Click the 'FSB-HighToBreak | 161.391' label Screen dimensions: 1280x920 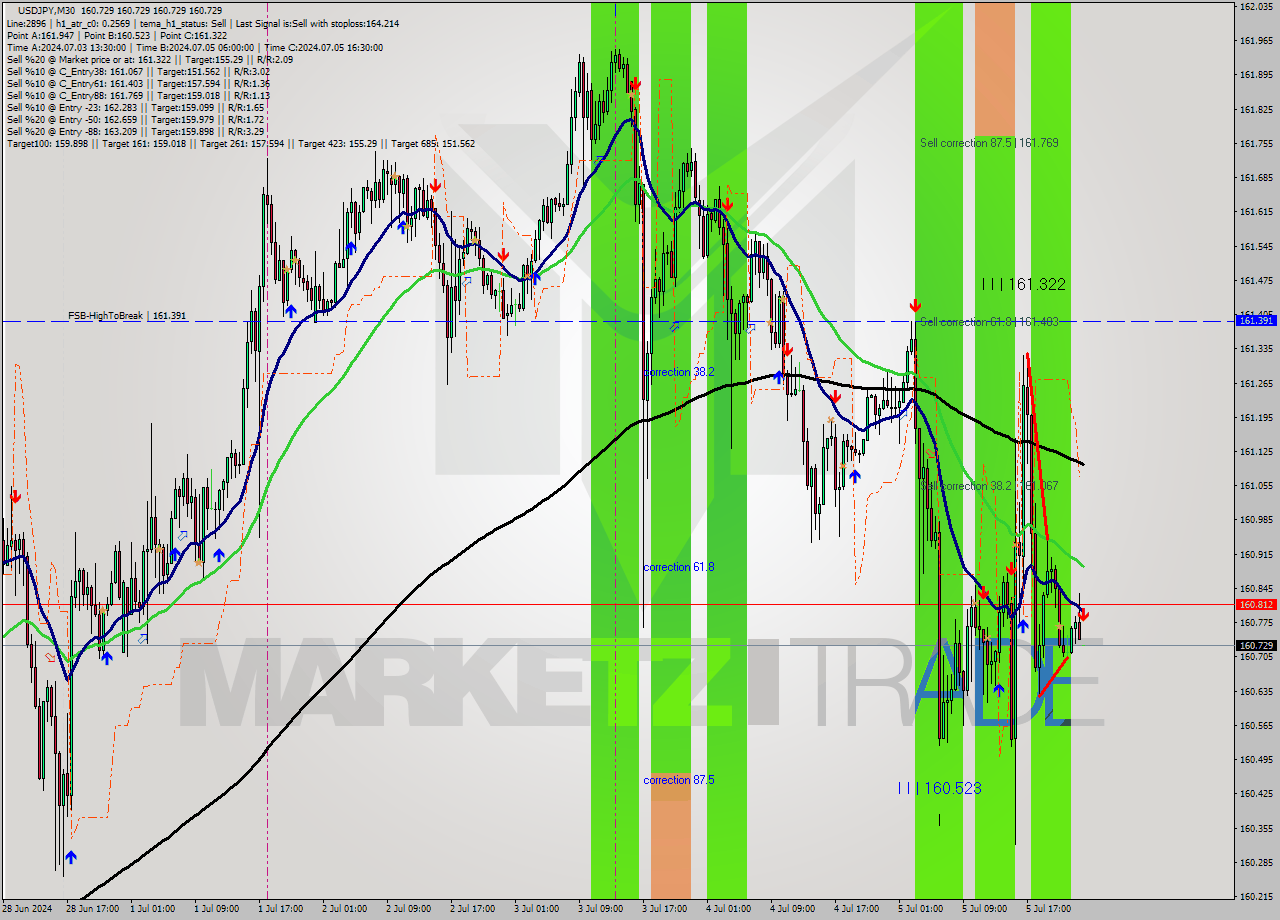point(127,316)
